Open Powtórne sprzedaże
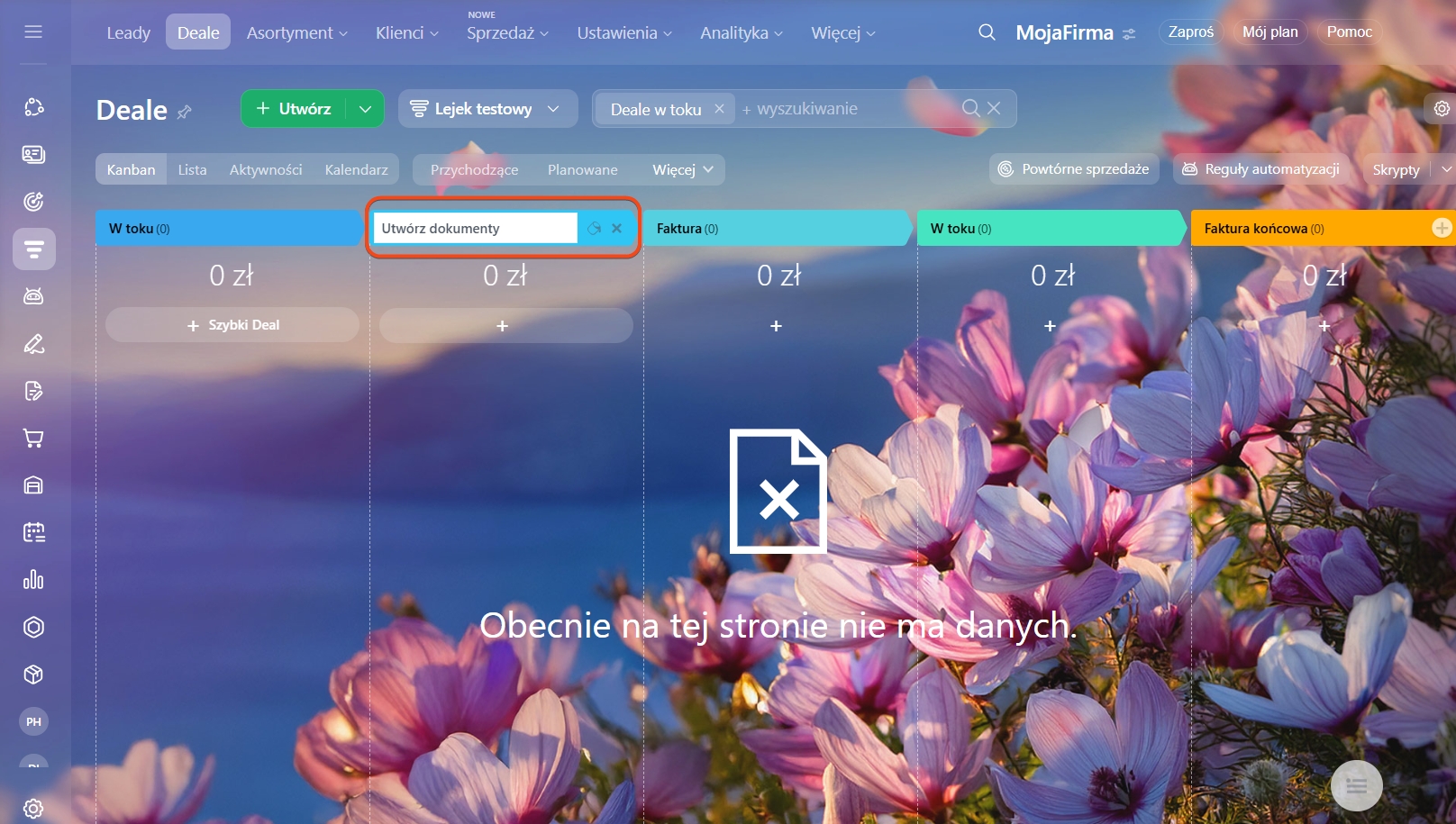Viewport: 1456px width, 824px height. tap(1074, 169)
